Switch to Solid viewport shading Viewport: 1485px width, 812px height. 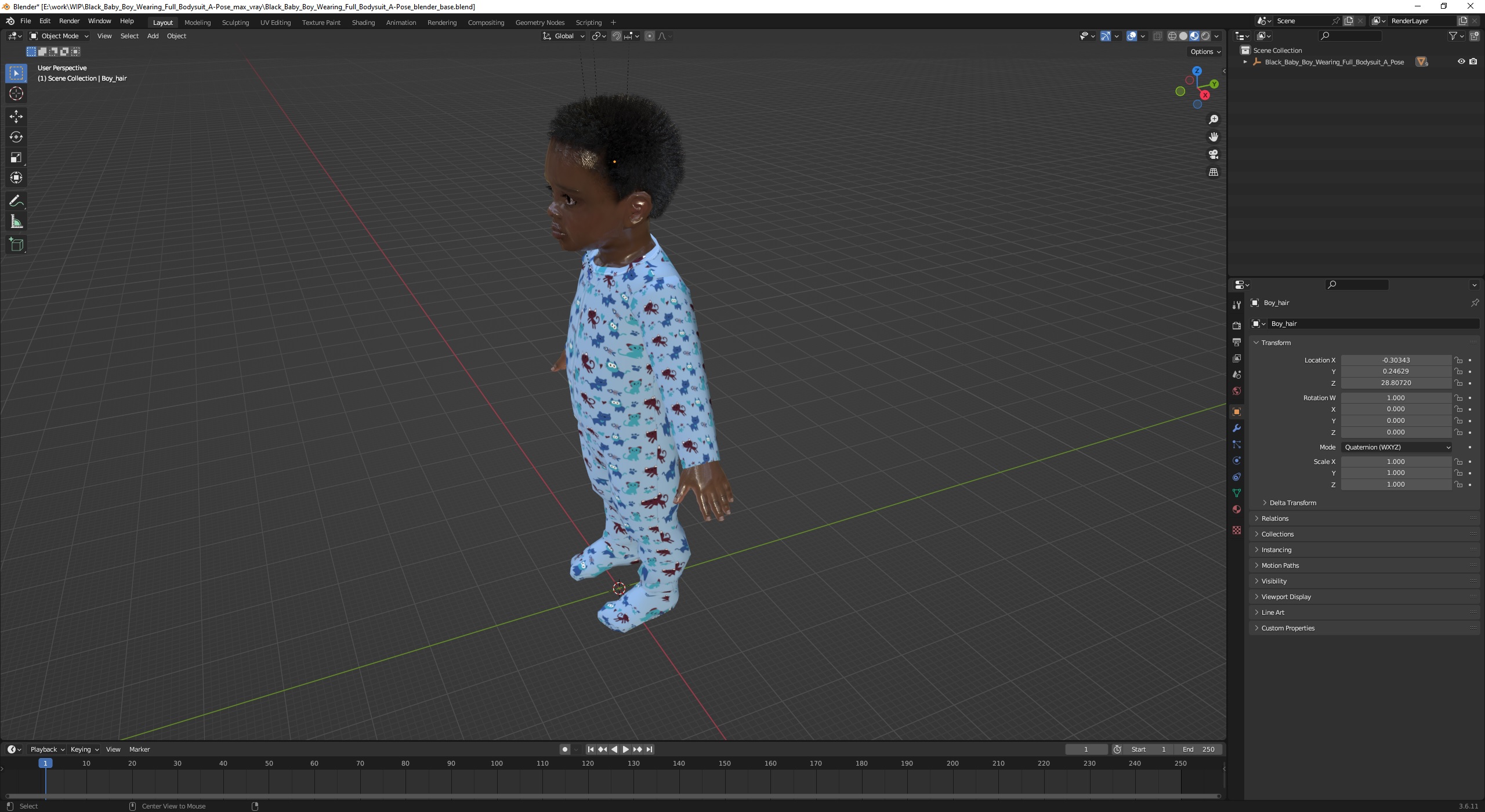coord(1183,36)
